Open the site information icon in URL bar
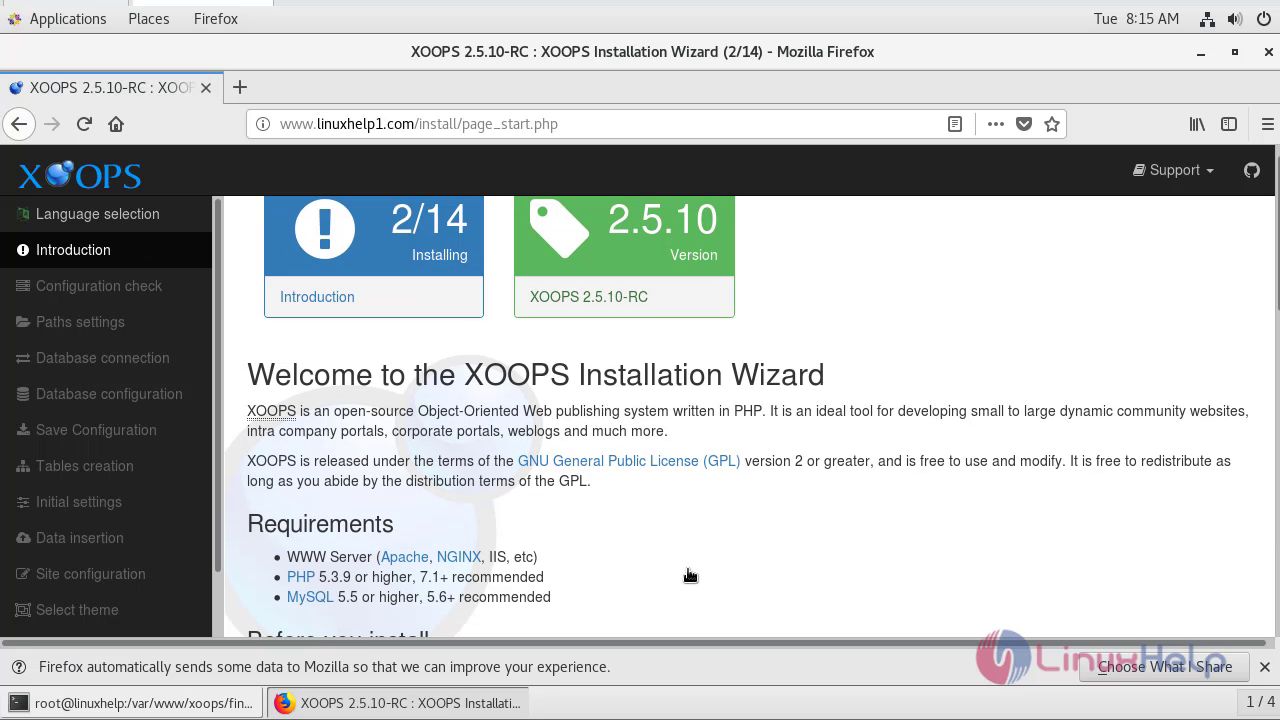Image resolution: width=1280 pixels, height=720 pixels. click(263, 124)
